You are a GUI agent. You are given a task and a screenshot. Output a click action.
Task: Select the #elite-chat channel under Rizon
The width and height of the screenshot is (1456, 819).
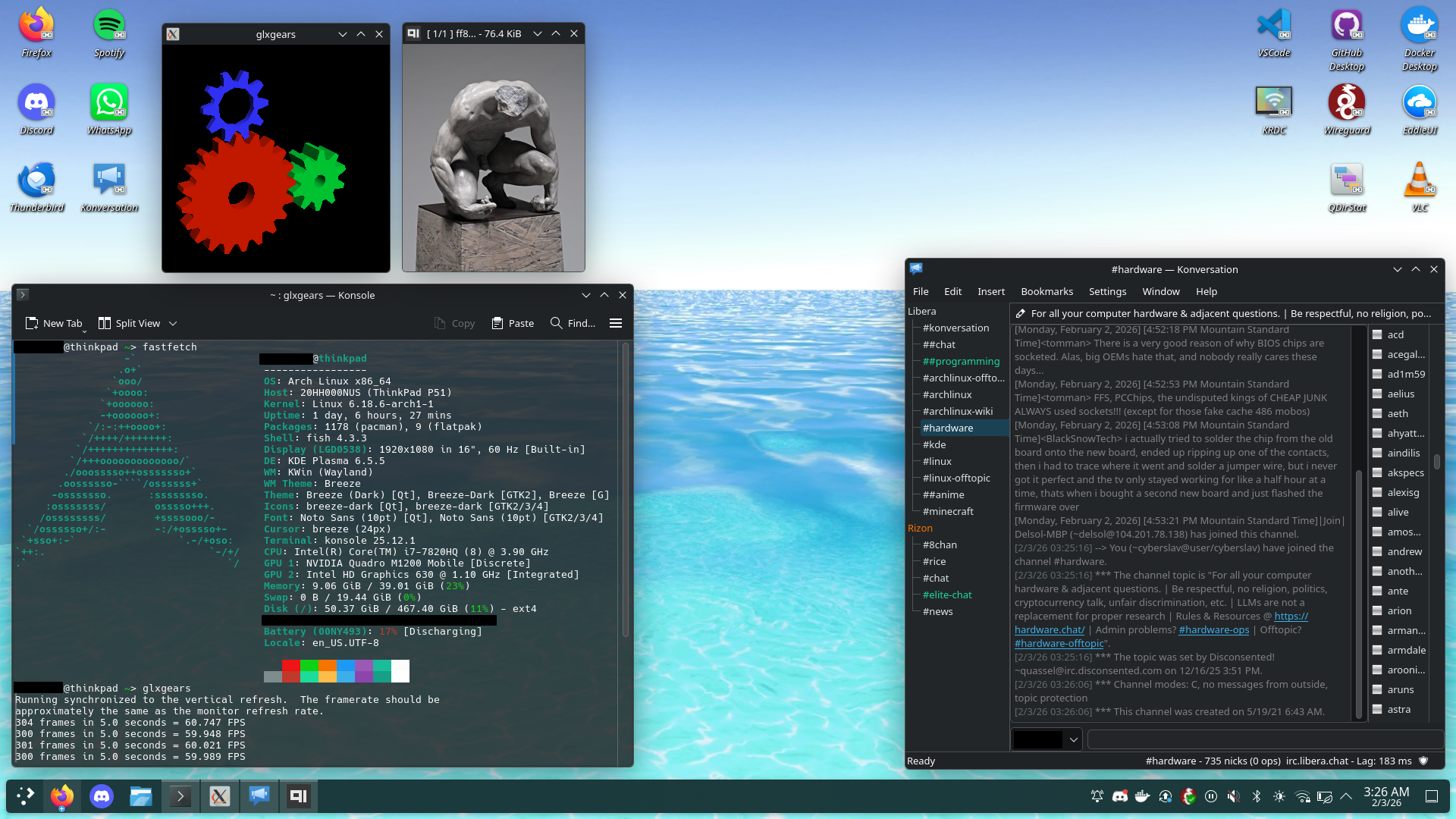947,595
